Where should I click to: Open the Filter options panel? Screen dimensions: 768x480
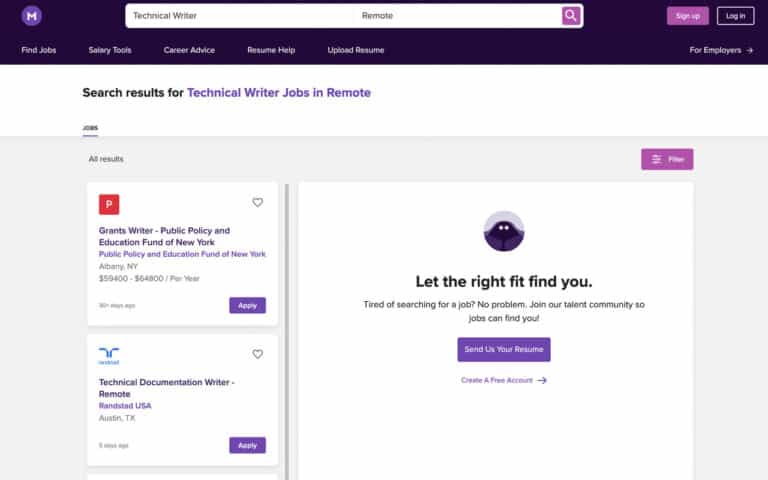coord(667,159)
